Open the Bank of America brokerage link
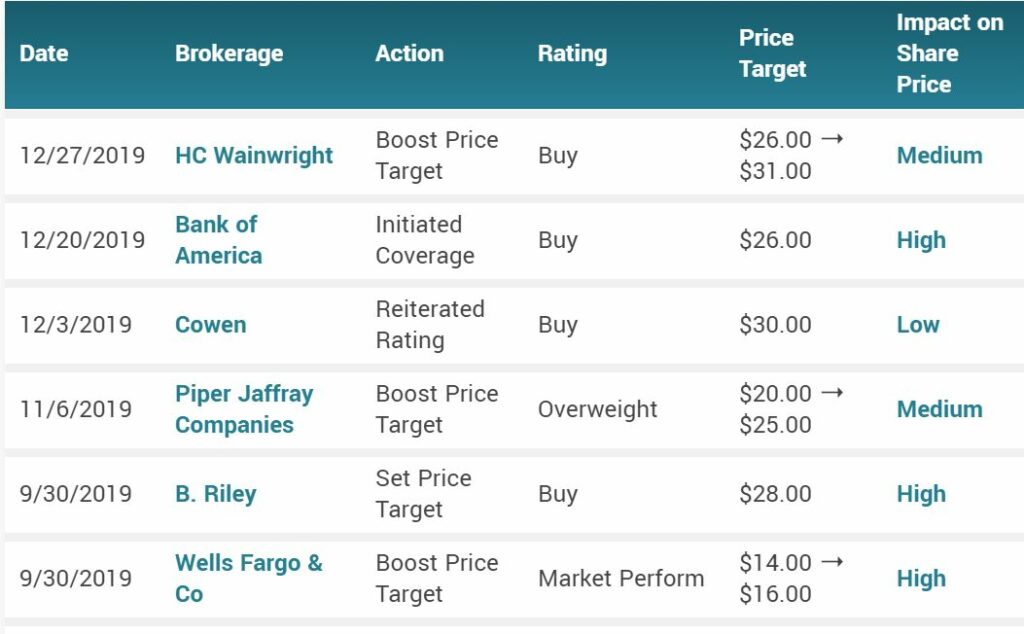The image size is (1024, 634). click(x=219, y=240)
